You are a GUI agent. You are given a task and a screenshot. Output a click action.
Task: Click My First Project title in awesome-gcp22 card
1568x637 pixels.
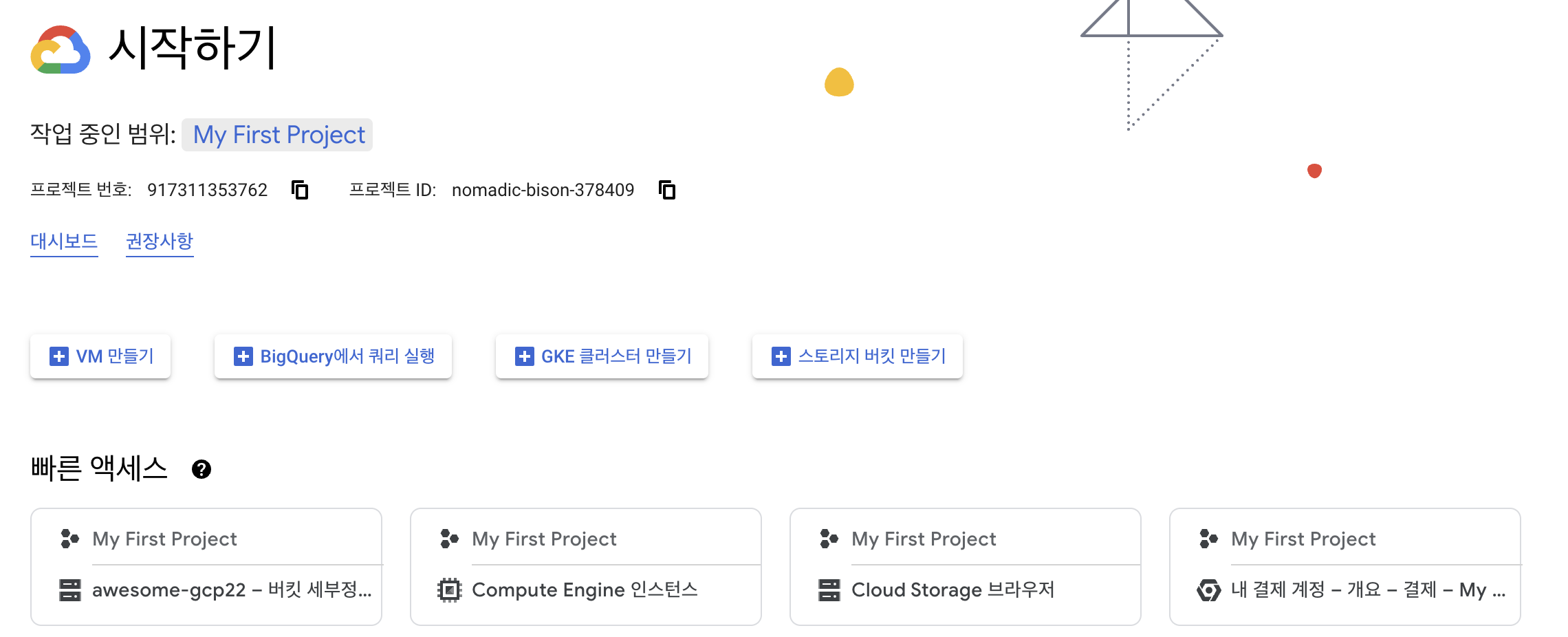pos(164,539)
